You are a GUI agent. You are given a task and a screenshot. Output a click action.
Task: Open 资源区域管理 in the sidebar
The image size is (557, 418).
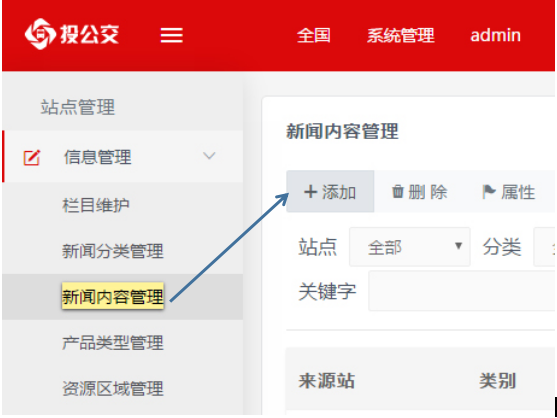pos(113,388)
